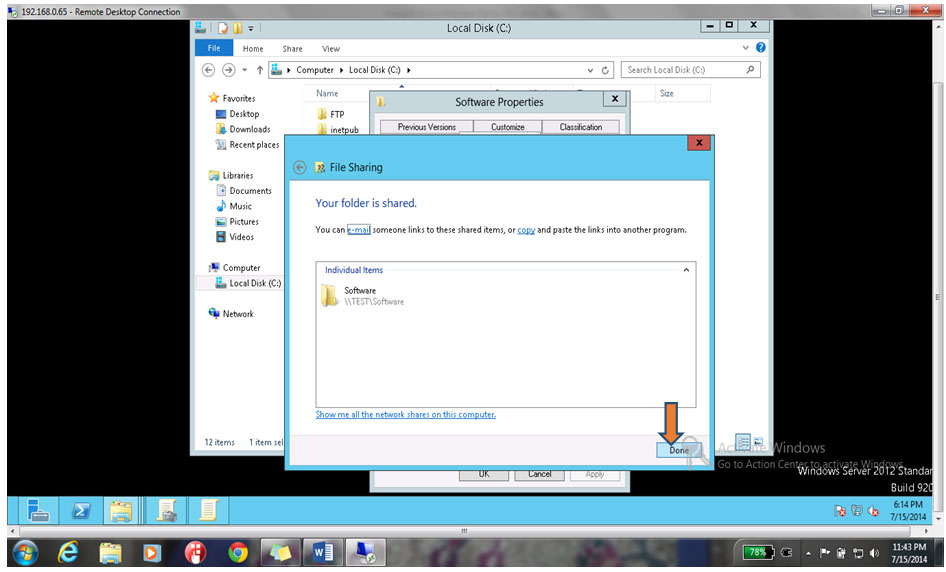Sort by Size column header

coord(666,94)
